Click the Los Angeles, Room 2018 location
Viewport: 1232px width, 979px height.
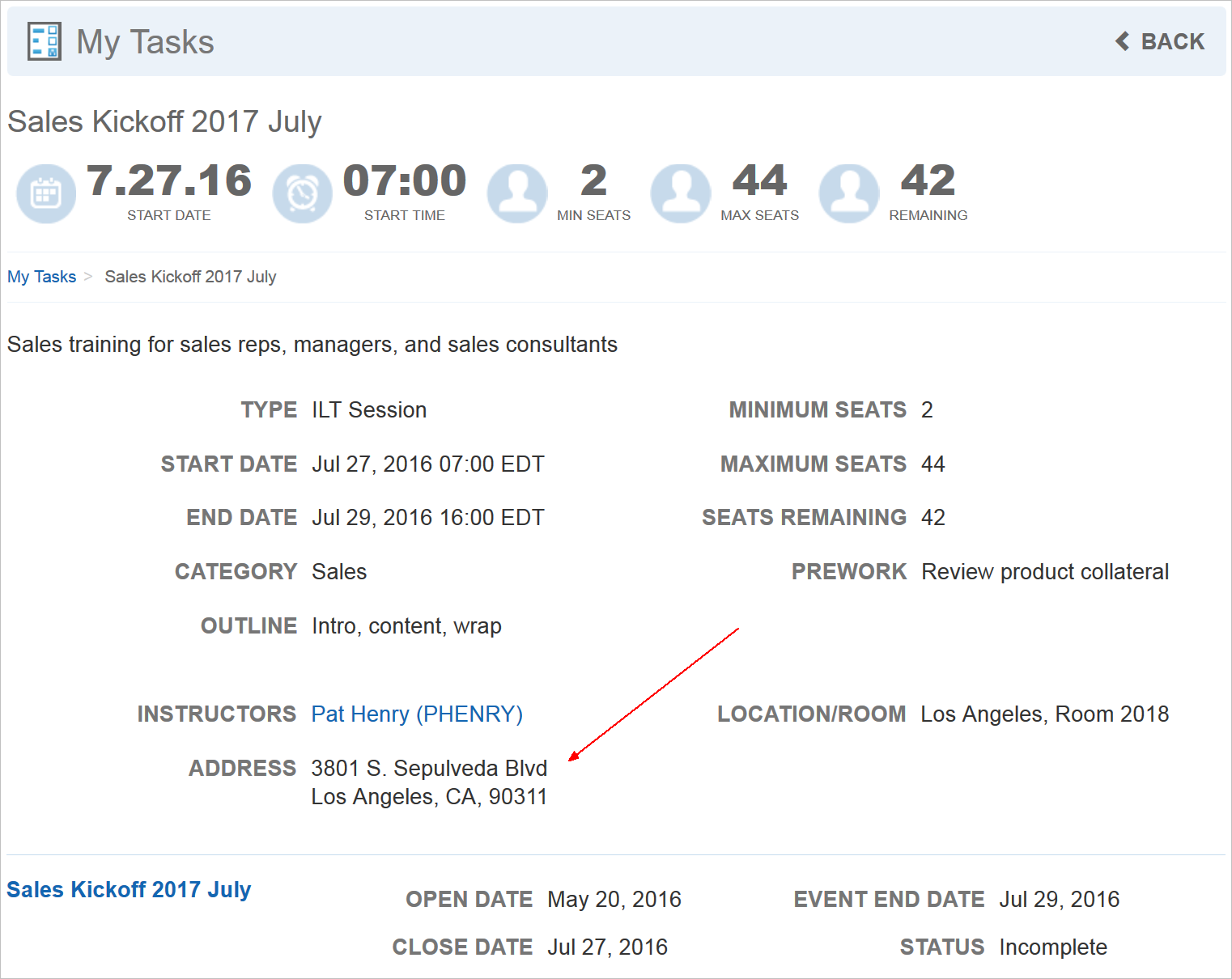pos(1044,714)
